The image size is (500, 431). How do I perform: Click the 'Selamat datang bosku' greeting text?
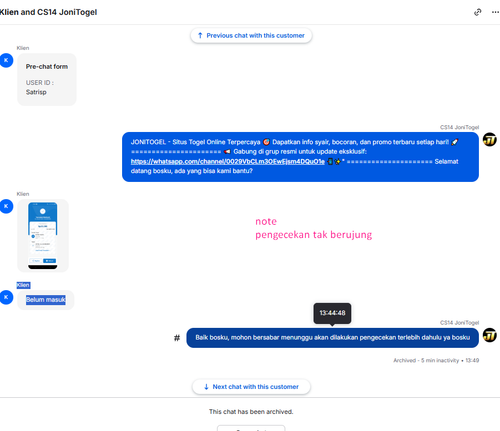295,166
